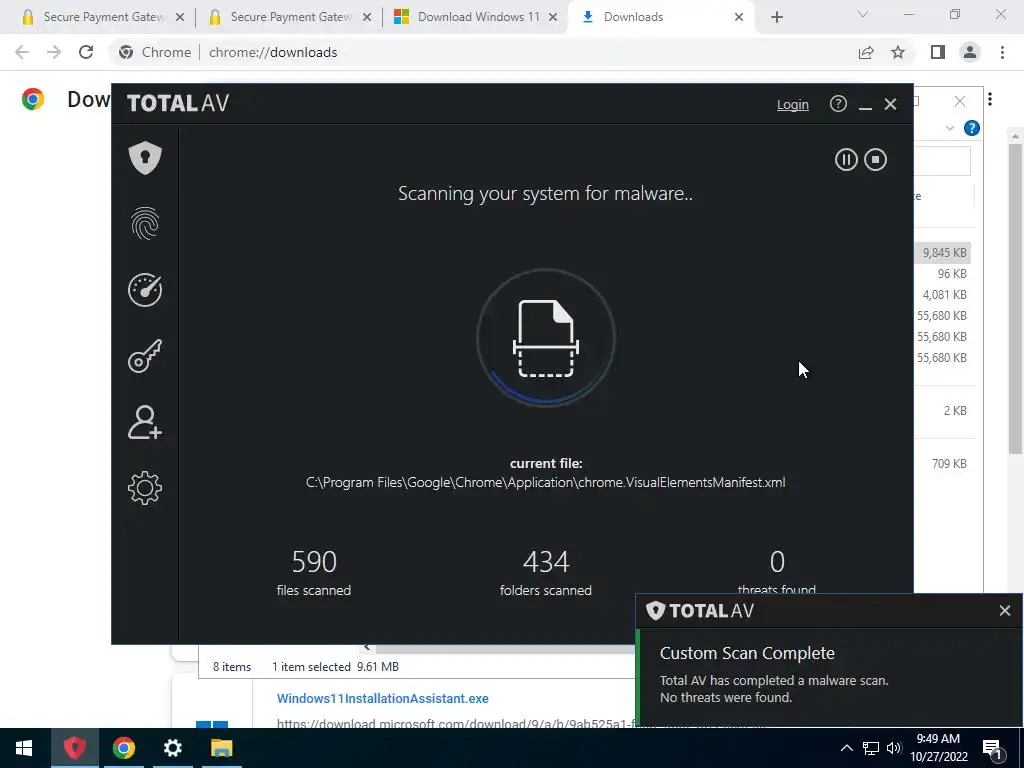This screenshot has width=1024, height=768.
Task: Close the Downloads tab
Action: [x=739, y=17]
